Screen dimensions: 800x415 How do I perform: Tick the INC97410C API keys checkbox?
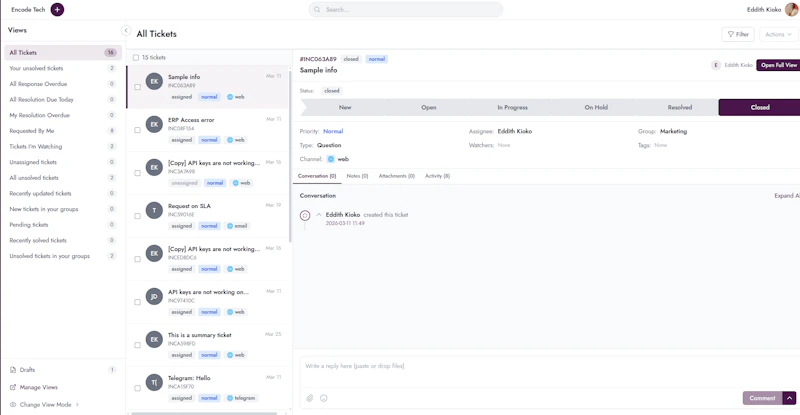tap(137, 302)
